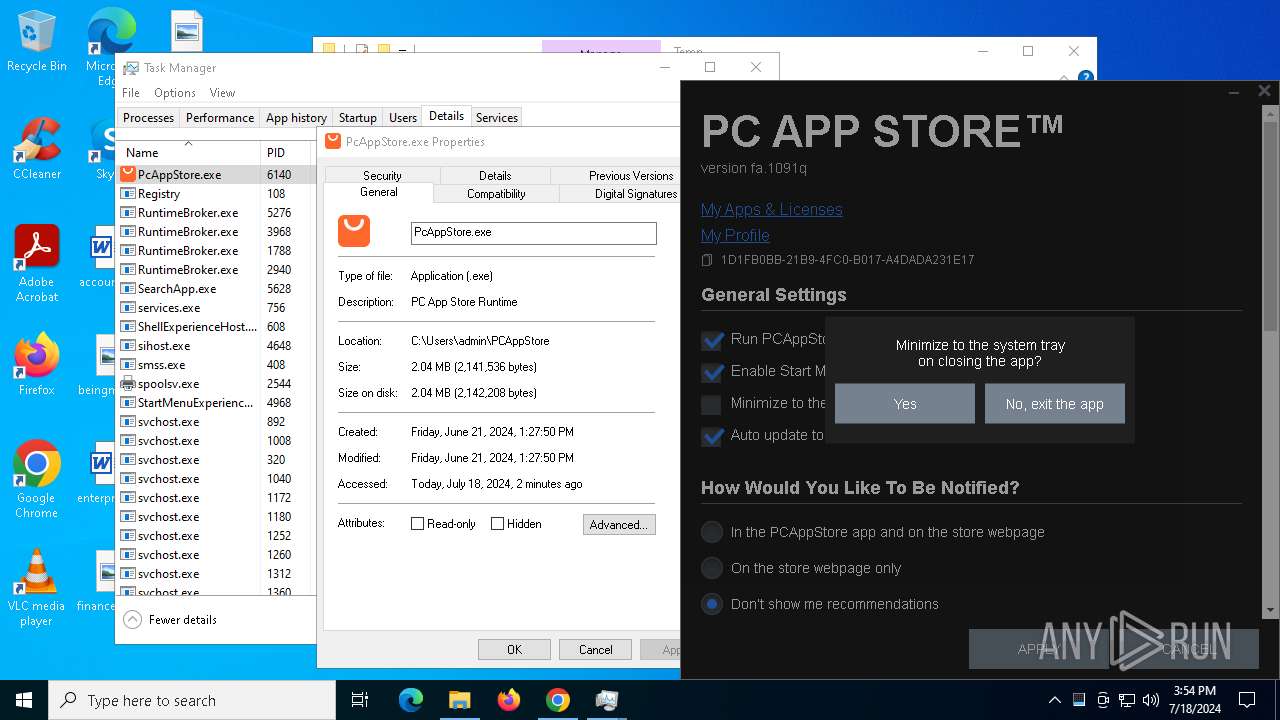Launch Firefox desktop shortcut
This screenshot has width=1280, height=720.
pyautogui.click(x=36, y=365)
